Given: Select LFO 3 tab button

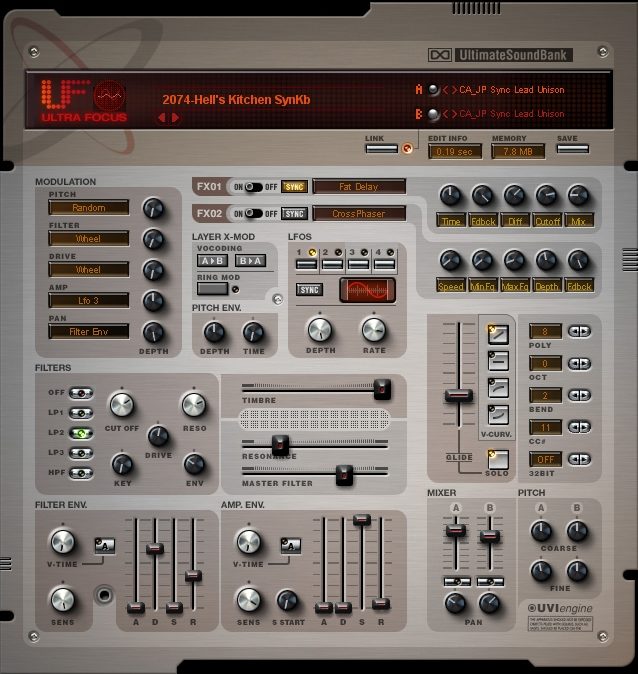Looking at the screenshot, I should (x=359, y=264).
